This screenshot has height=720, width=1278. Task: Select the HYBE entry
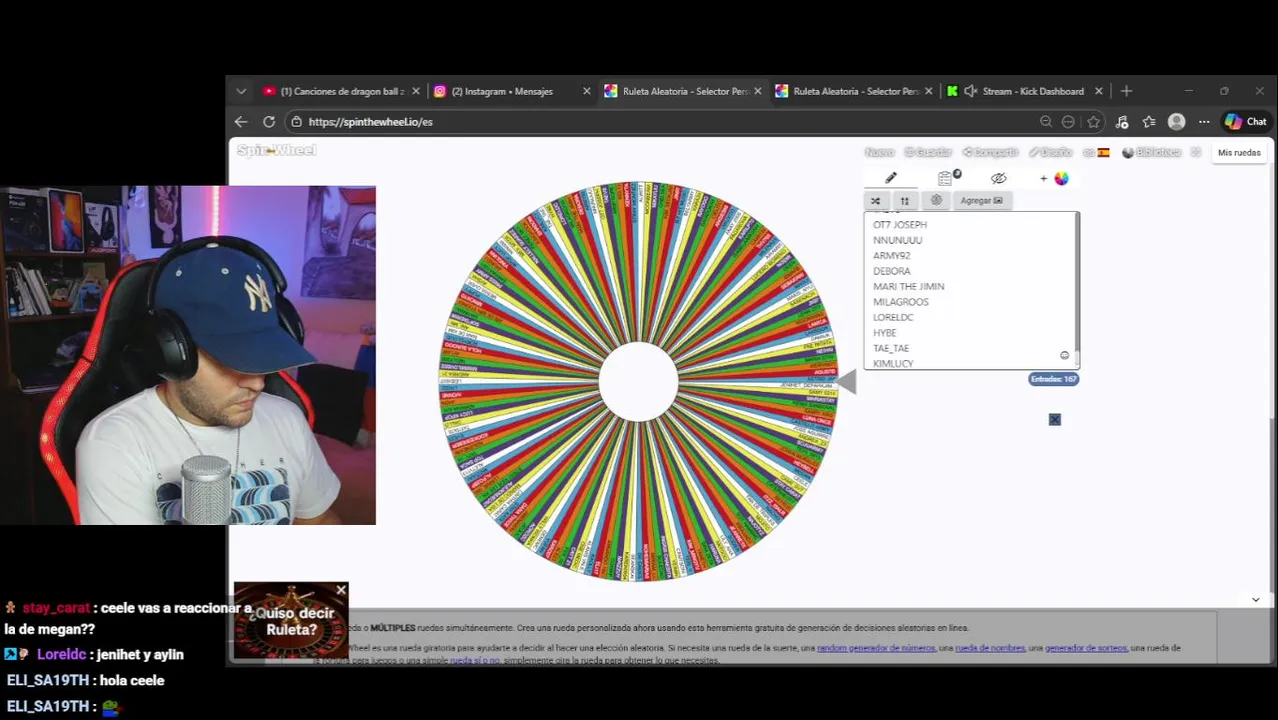tap(884, 333)
